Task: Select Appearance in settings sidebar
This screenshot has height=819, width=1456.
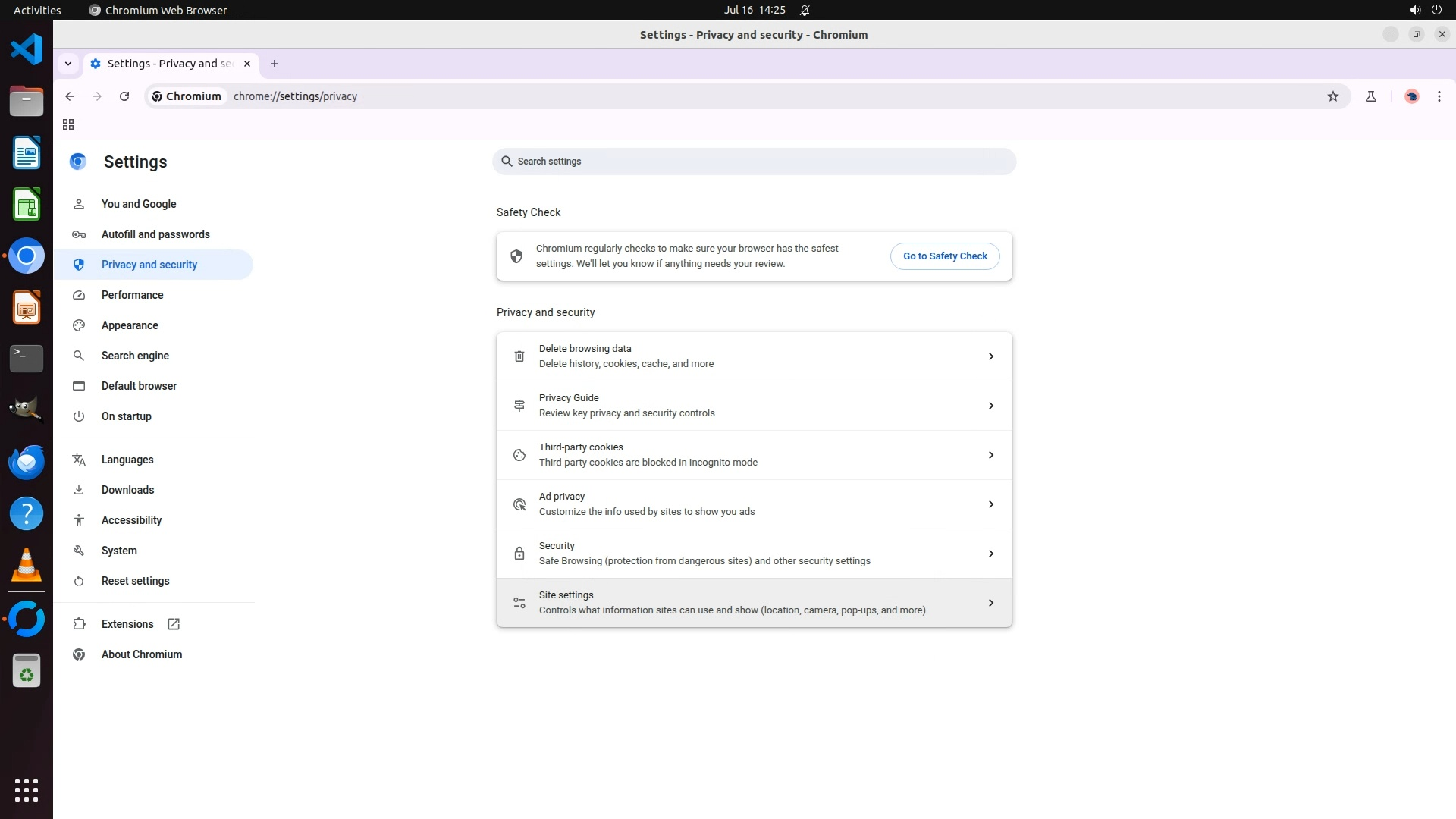Action: [130, 325]
